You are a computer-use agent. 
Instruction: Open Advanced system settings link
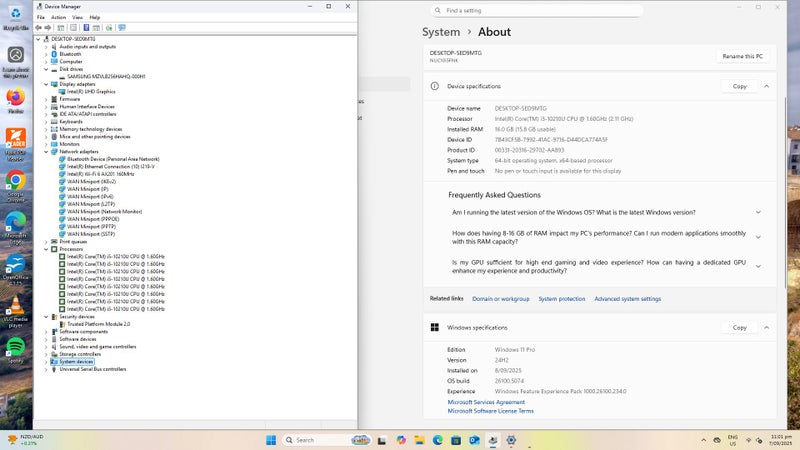pos(627,299)
